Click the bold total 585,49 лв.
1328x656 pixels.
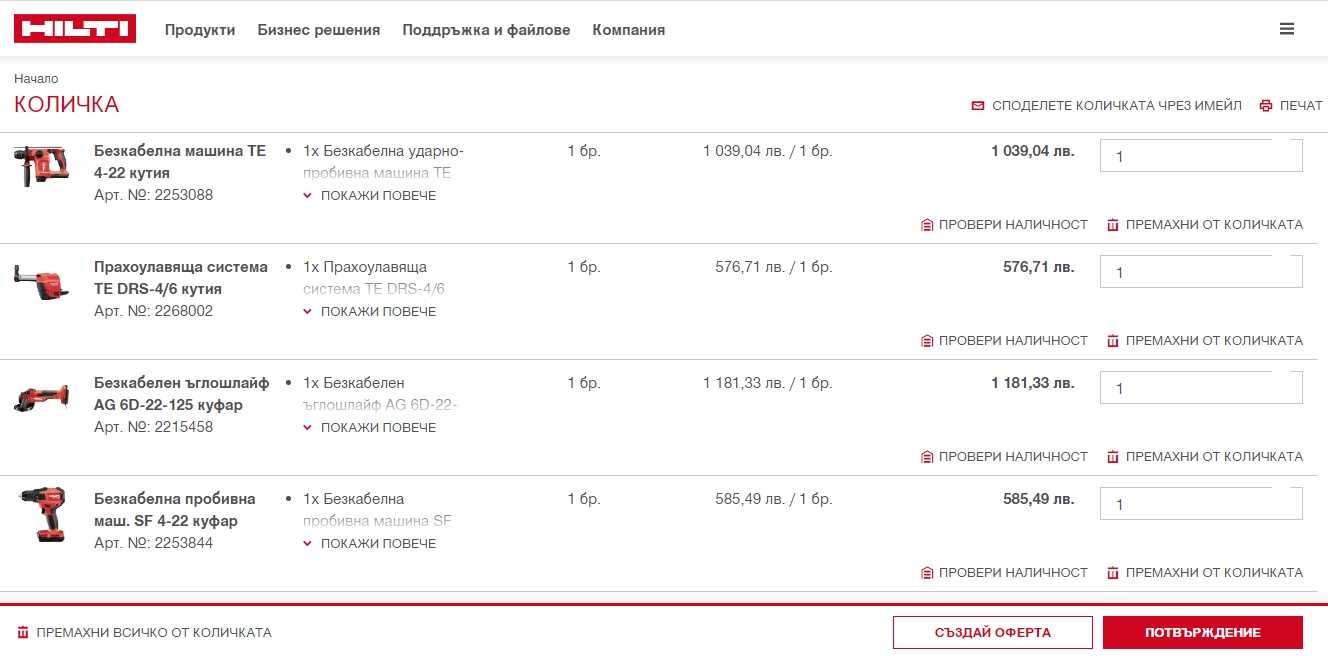point(1039,499)
